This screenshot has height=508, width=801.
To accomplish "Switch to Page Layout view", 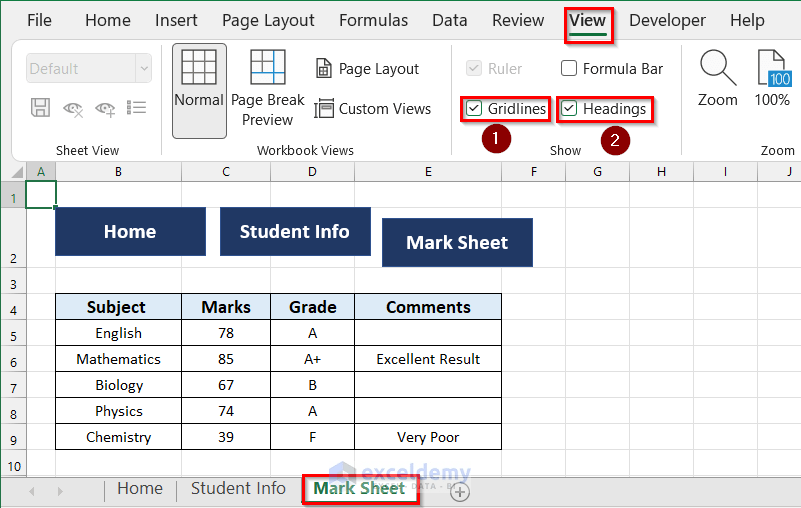I will coord(367,68).
